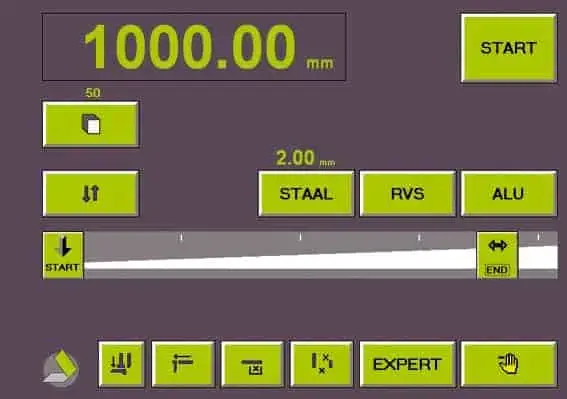Activate the manual hand mode button
Screen dimensions: 567x399
click(x=509, y=364)
